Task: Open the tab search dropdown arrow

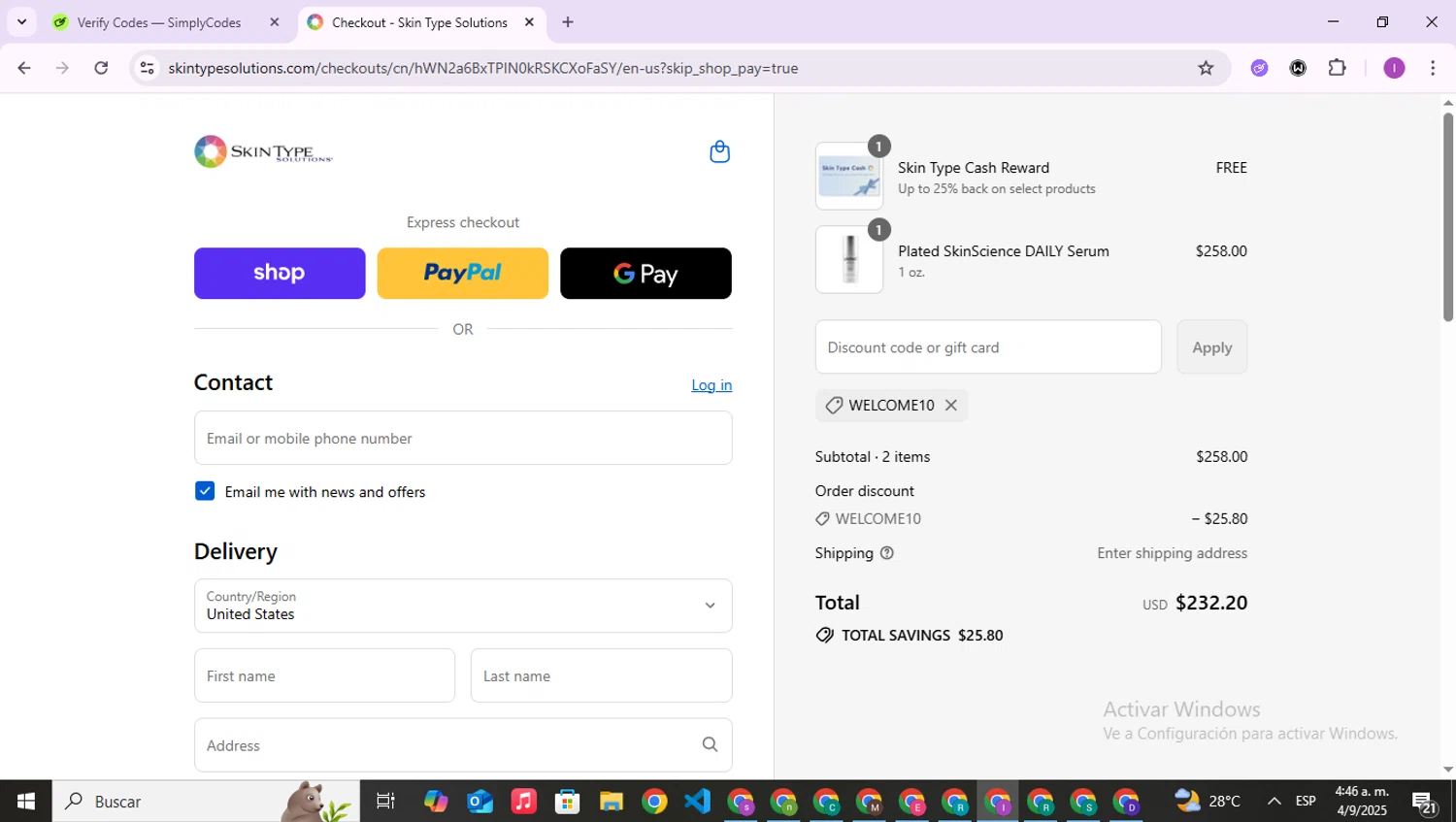Action: point(21,22)
